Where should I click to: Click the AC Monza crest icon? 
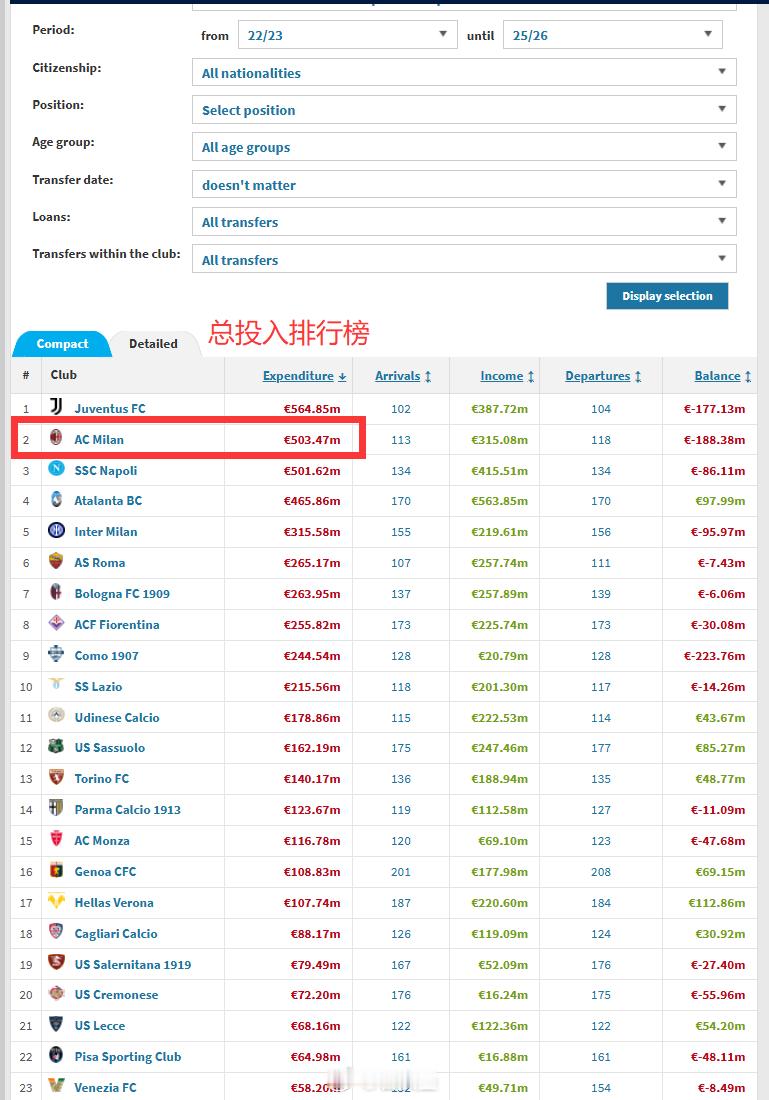coord(56,838)
